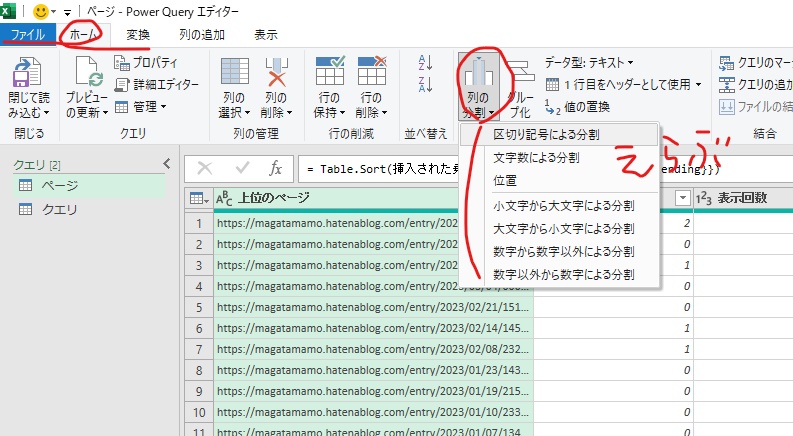Open プロパティ in the query group
This screenshot has height=436, width=793.
click(x=146, y=62)
